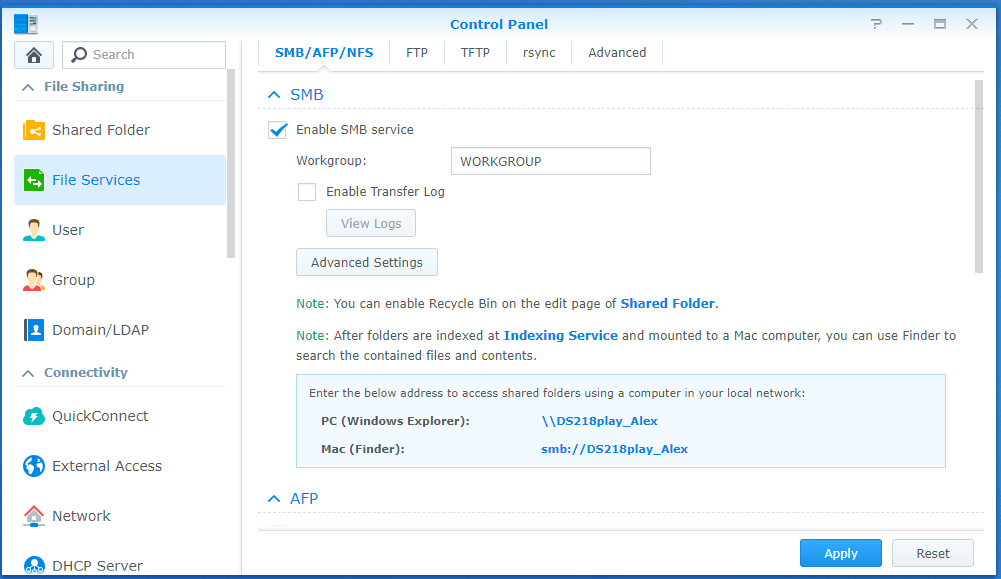Collapse the SMB section
This screenshot has height=579, width=1001.
point(274,95)
